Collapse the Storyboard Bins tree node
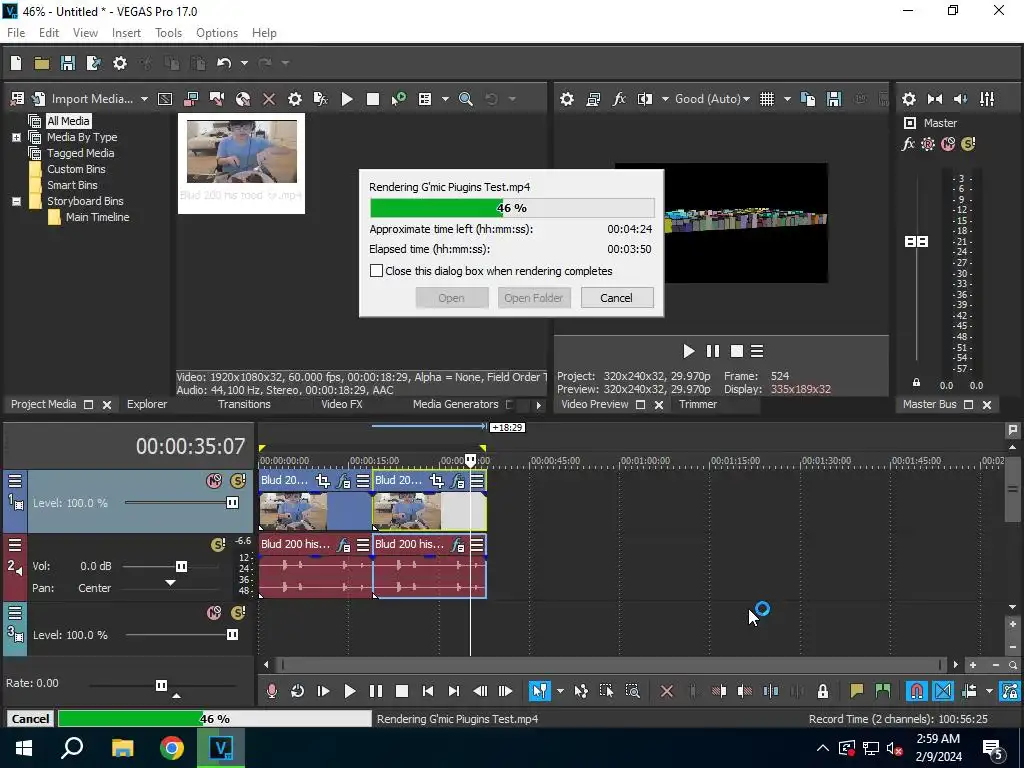 16,201
